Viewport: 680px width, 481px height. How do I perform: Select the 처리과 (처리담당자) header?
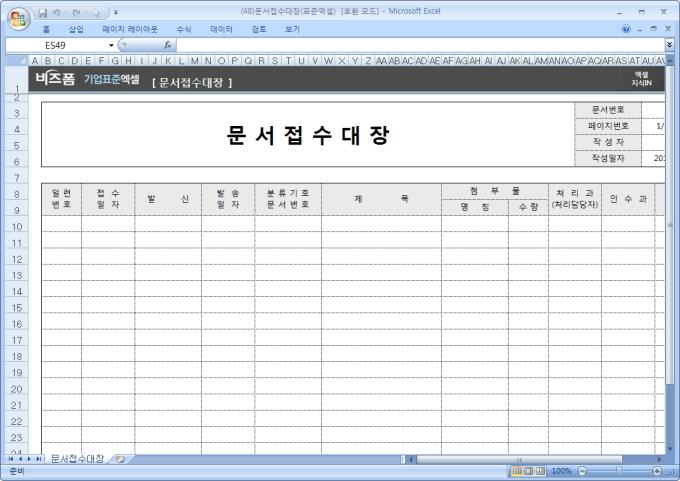[575, 199]
